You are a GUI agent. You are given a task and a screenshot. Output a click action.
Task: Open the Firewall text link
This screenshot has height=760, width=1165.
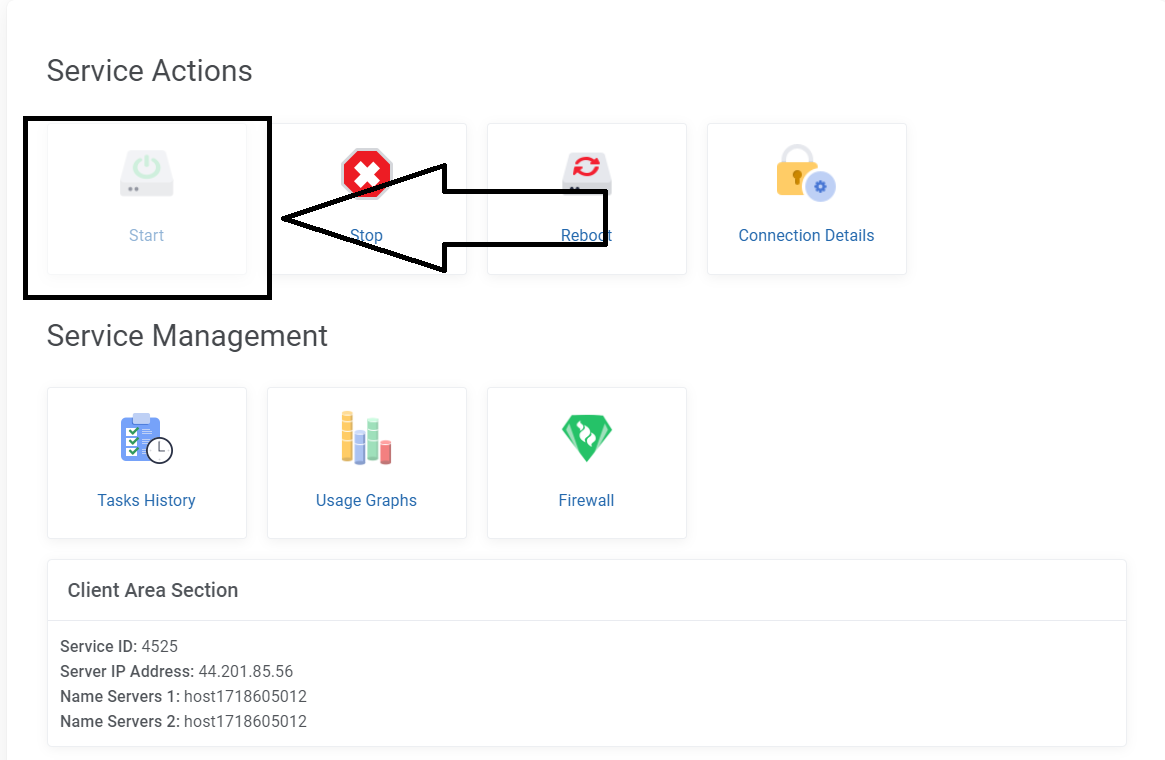(x=586, y=500)
